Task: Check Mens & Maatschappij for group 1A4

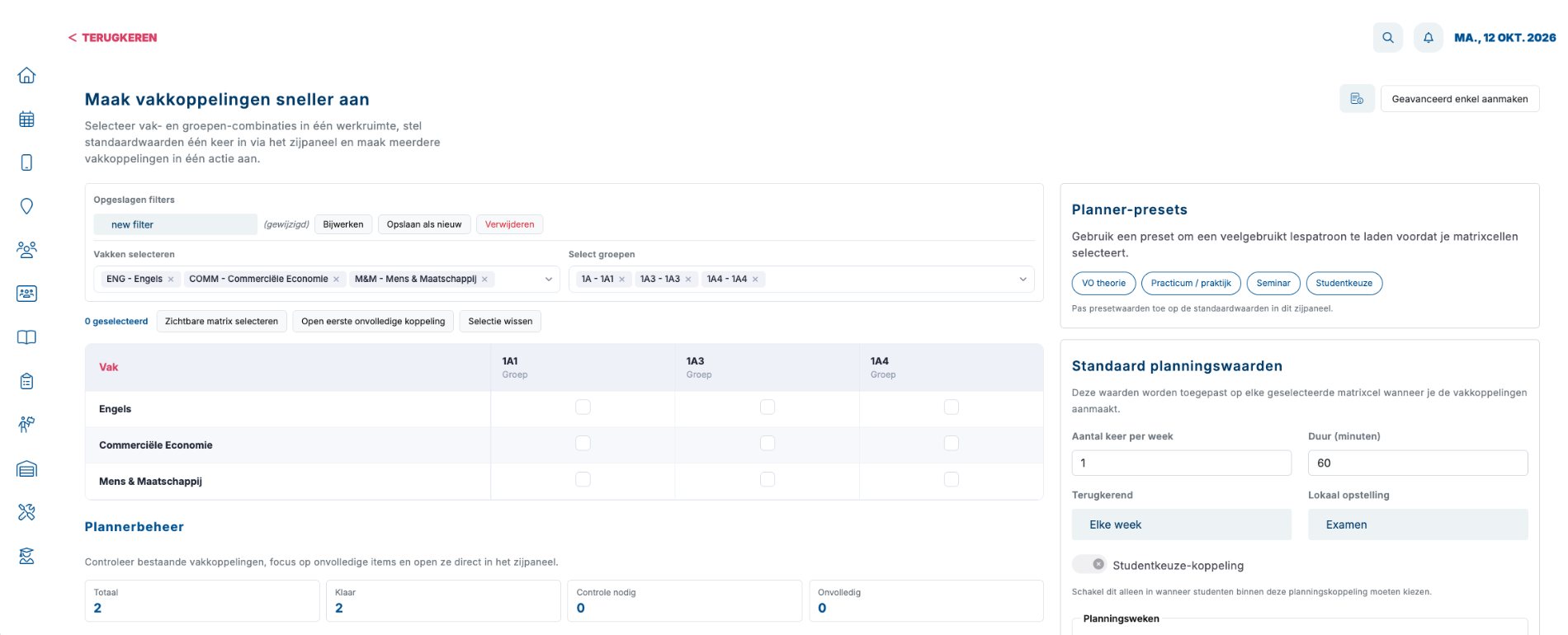Action: coord(952,479)
